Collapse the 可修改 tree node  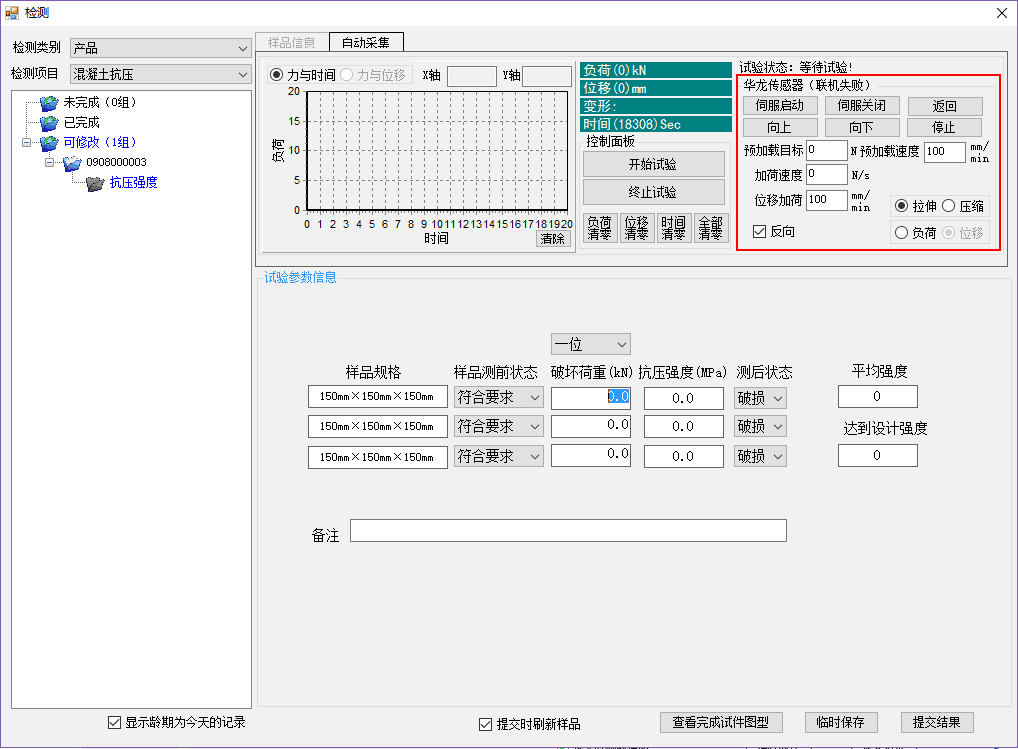pyautogui.click(x=25, y=142)
